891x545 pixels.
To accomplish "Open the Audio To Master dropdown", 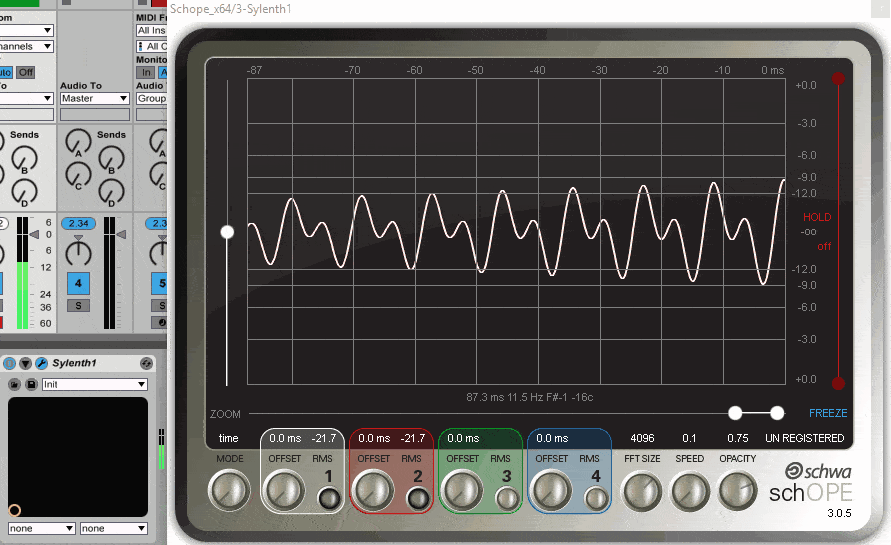I will pyautogui.click(x=95, y=98).
